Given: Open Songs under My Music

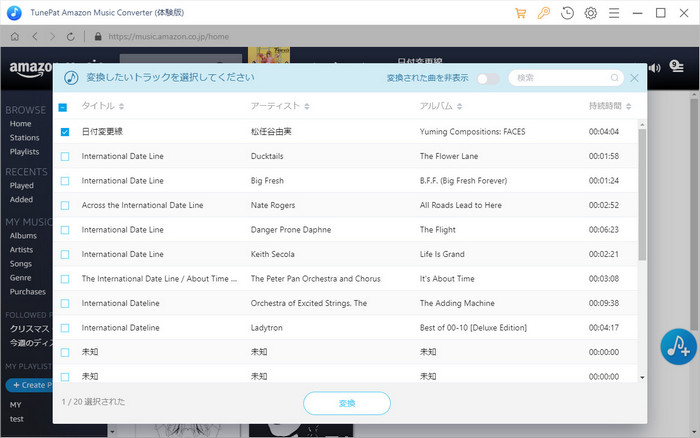Looking at the screenshot, I should tap(21, 264).
